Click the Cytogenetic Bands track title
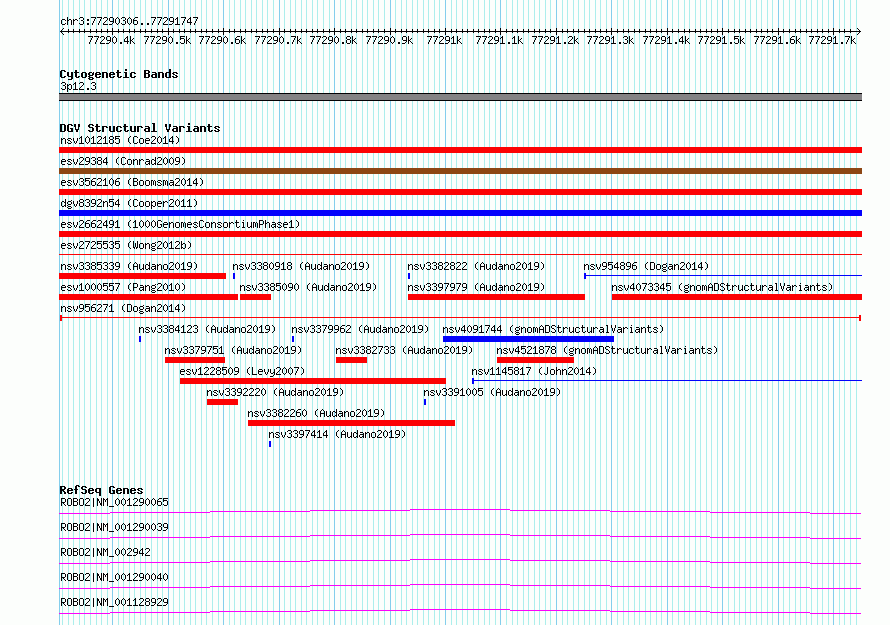890x625 pixels. (x=119, y=74)
